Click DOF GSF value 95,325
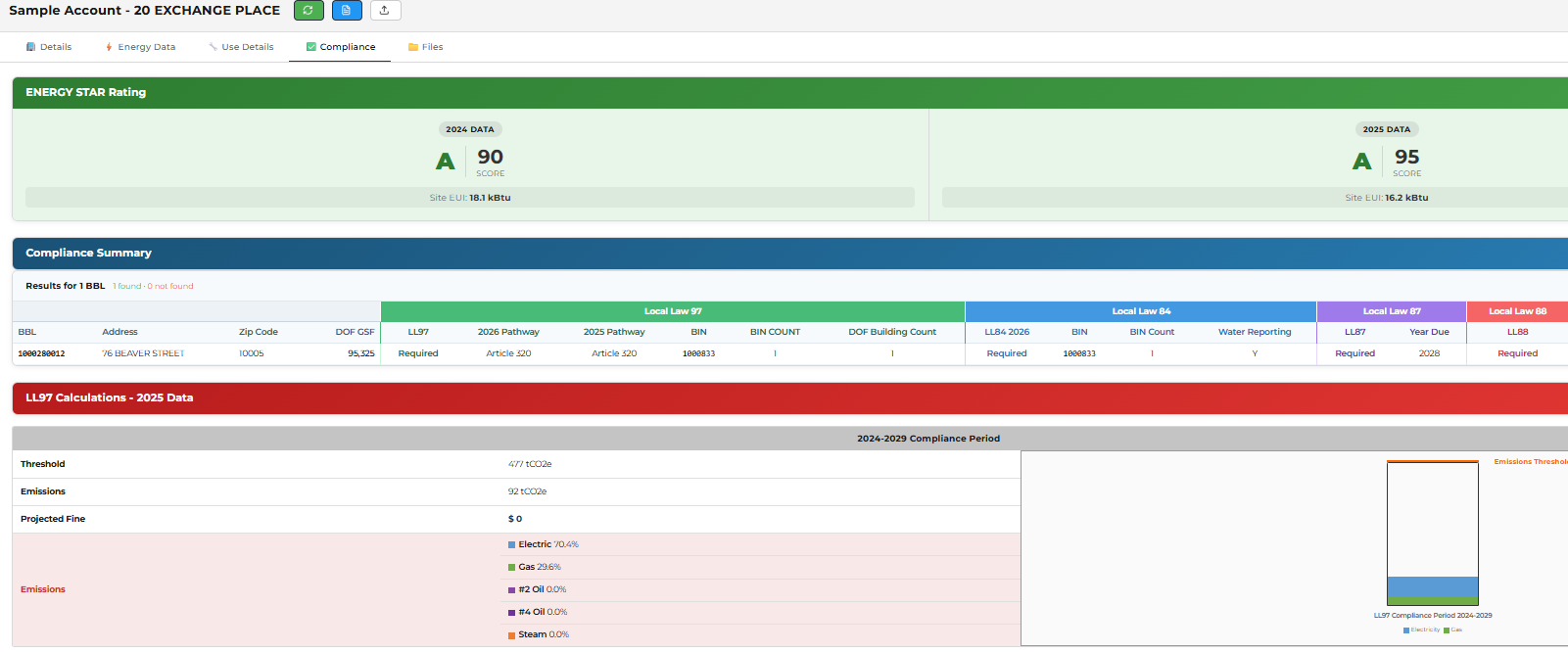The width and height of the screenshot is (1568, 653). pos(361,353)
